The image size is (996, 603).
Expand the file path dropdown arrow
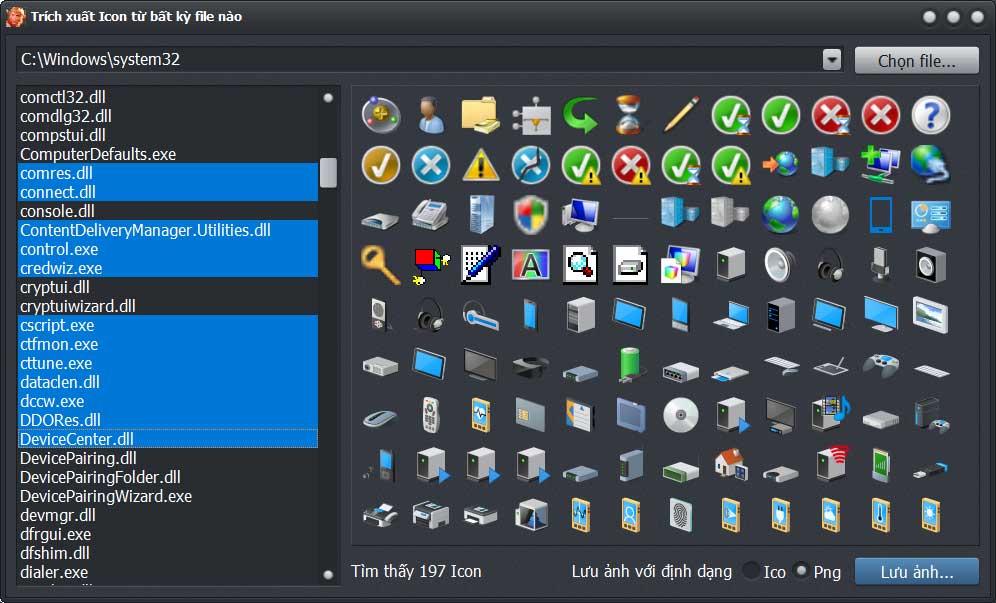(832, 60)
